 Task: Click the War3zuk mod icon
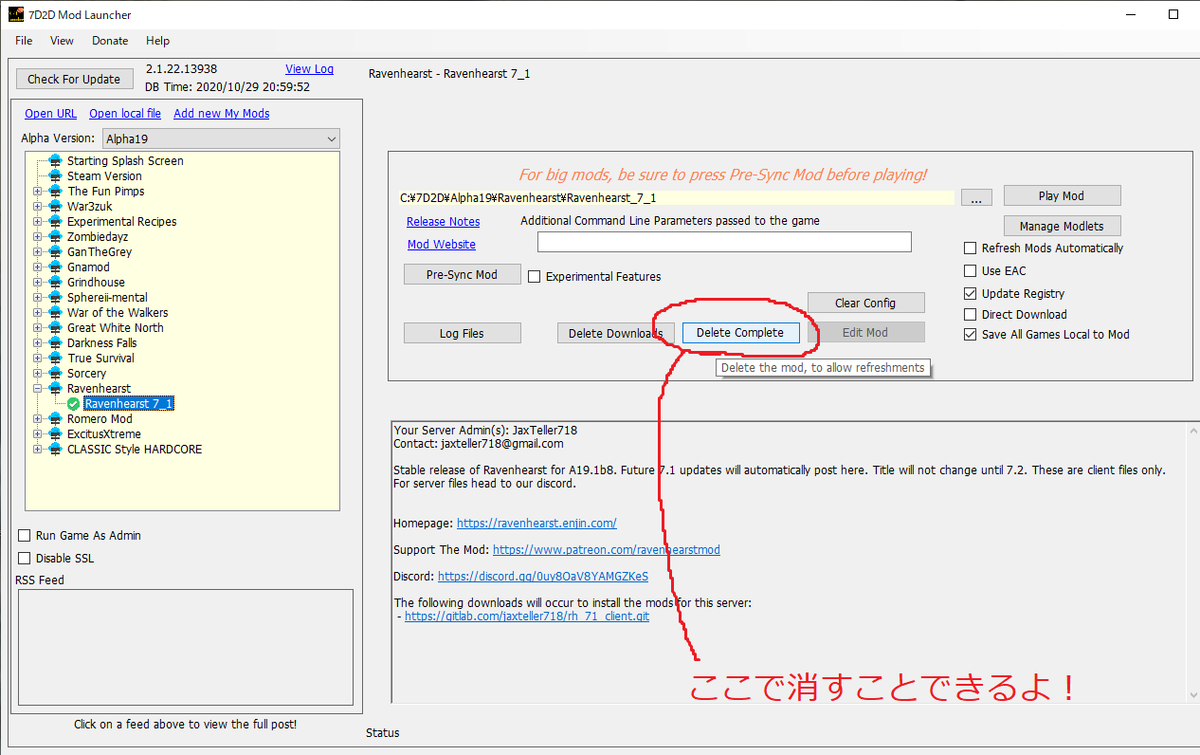point(54,206)
